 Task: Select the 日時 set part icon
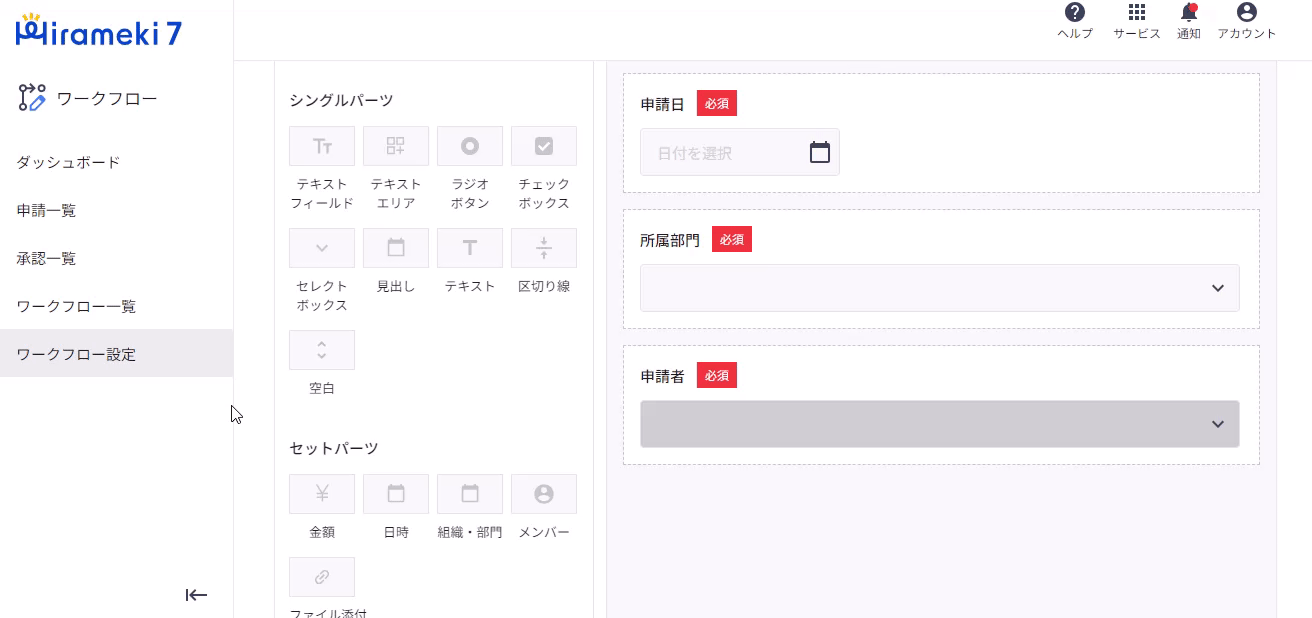(396, 494)
